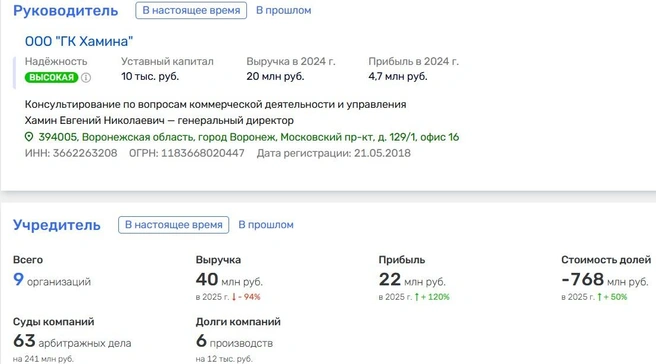Click the '4,7 млн руб.' profit value
This screenshot has width=656, height=364.
(x=398, y=77)
